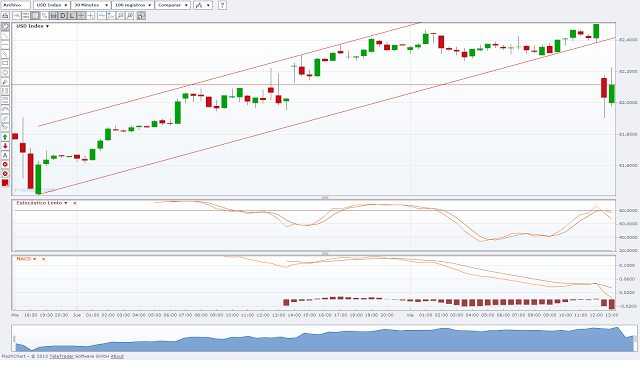The image size is (640, 384).
Task: Click the divider grip above Estocástico panel
Action: tap(325, 198)
